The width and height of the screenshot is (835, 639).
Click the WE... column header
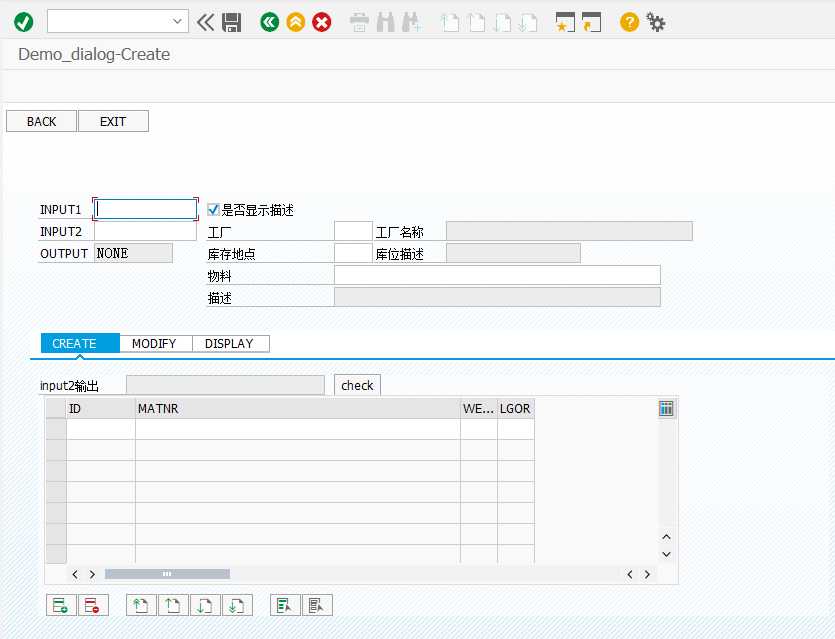[479, 408]
